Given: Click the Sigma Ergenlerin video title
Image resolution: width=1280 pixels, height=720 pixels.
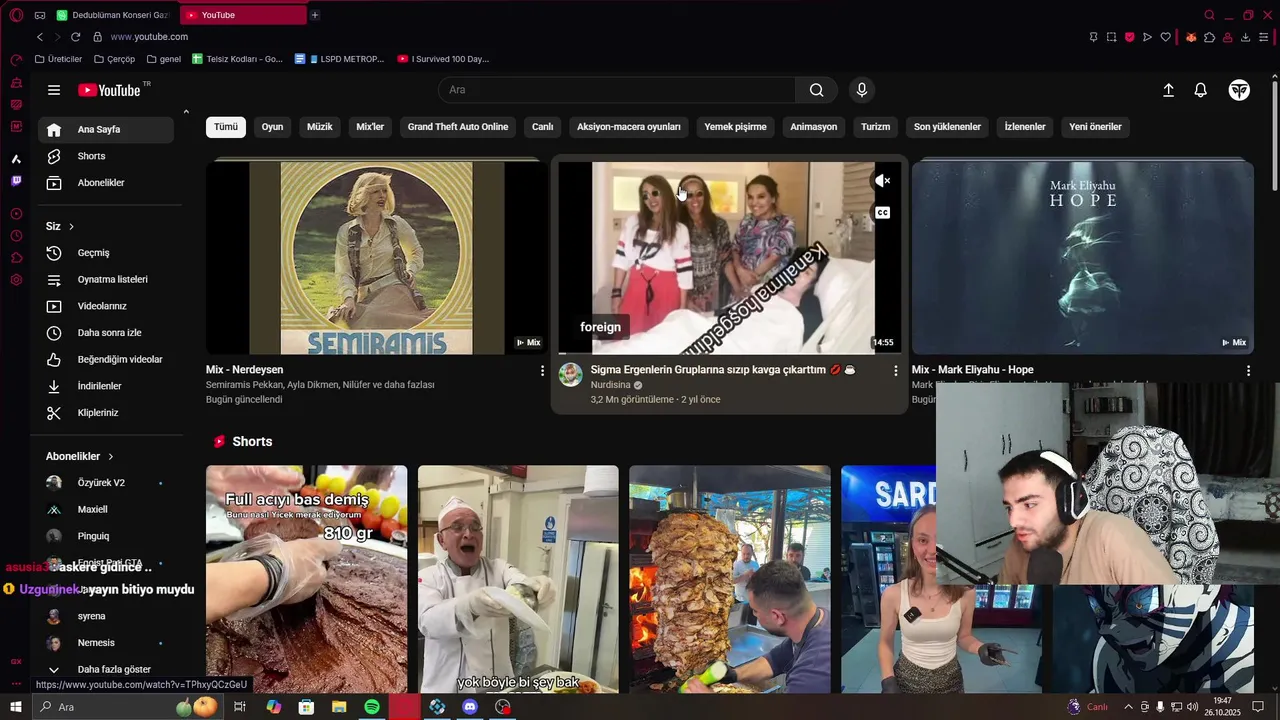Looking at the screenshot, I should [x=723, y=370].
